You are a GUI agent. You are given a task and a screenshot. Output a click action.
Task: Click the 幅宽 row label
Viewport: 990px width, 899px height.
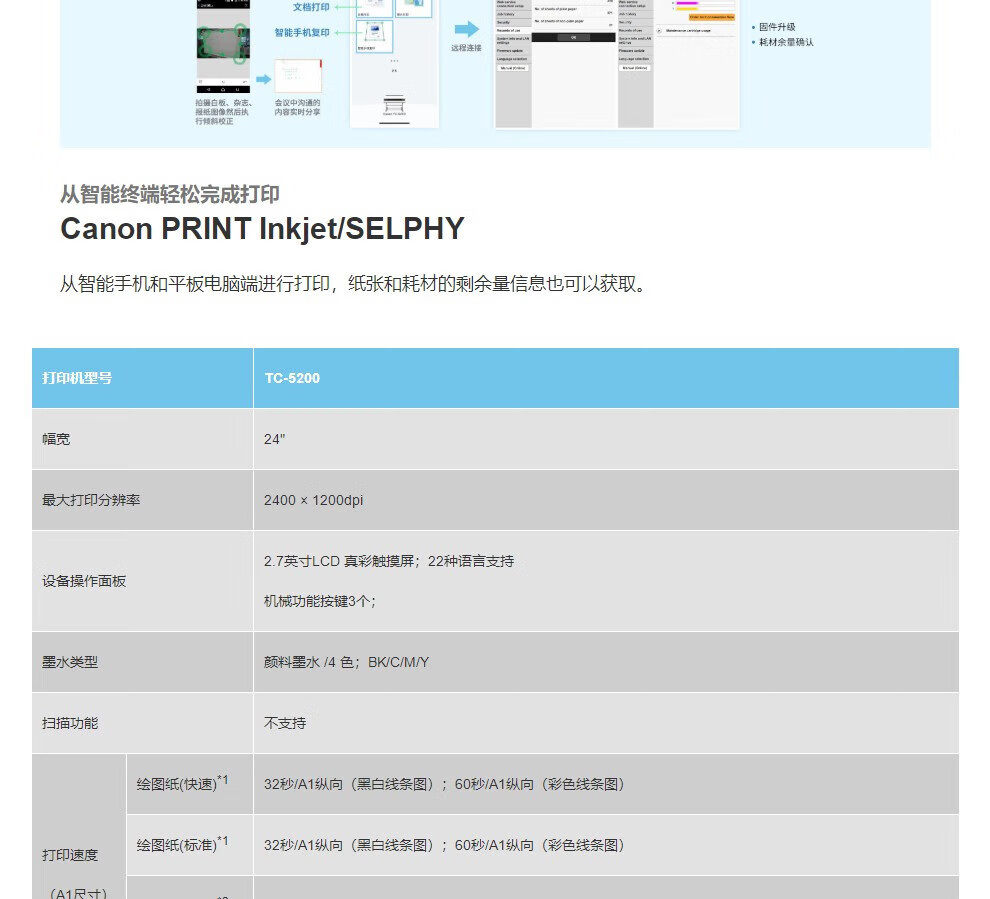coord(56,439)
